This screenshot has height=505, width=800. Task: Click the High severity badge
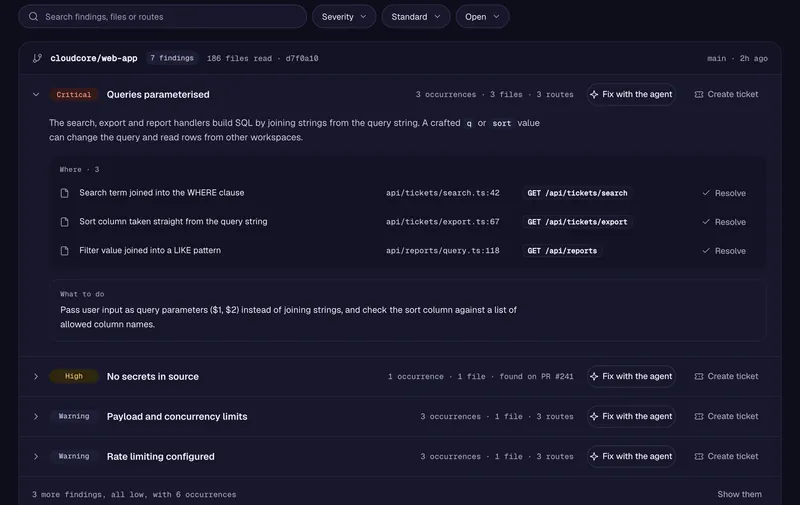[73, 376]
